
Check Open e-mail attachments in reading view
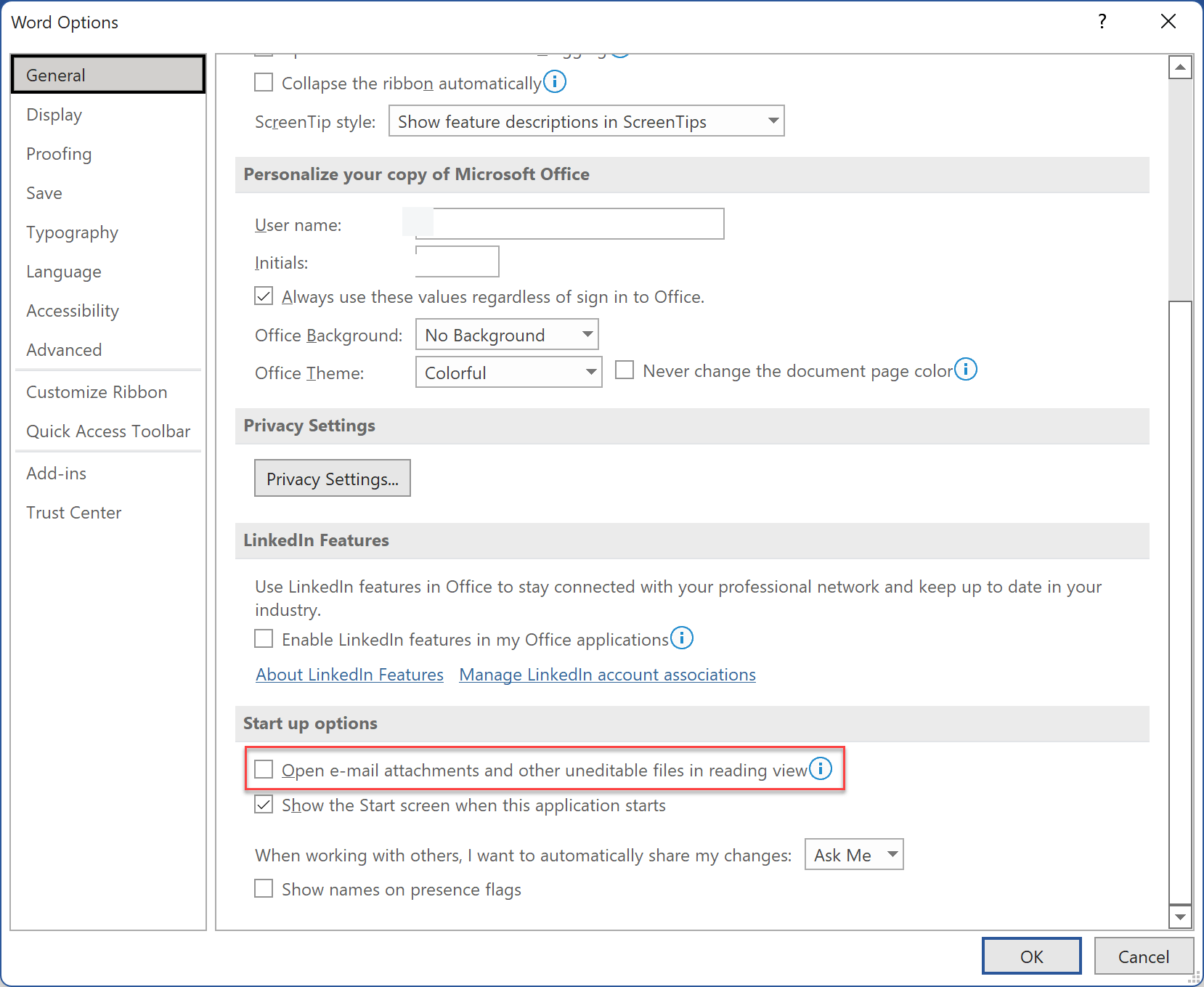click(x=264, y=770)
